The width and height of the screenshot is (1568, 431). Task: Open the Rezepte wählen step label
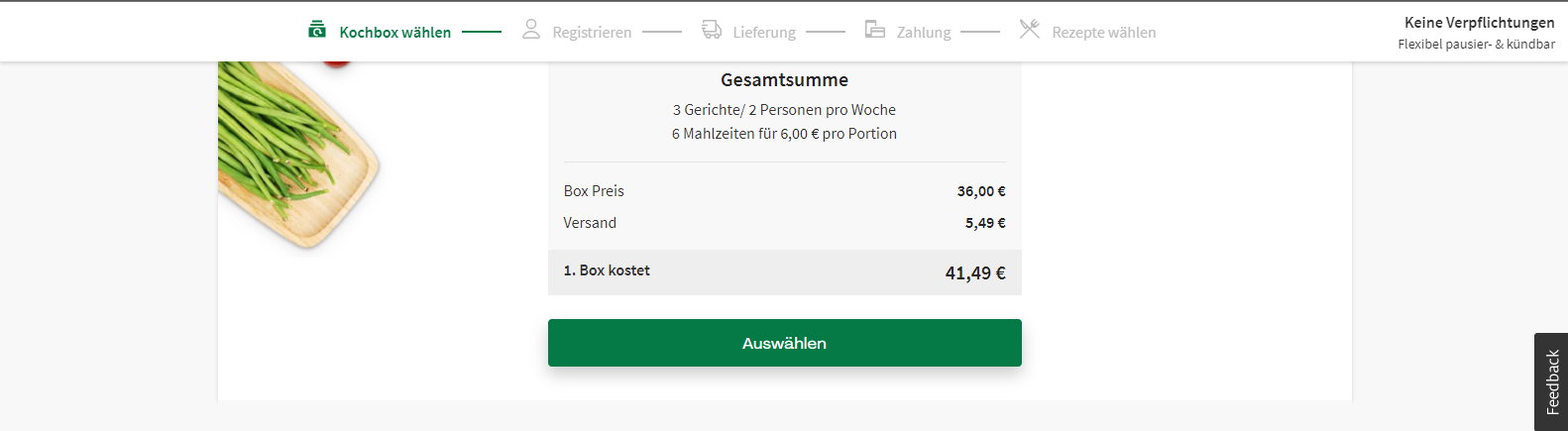1104,33
